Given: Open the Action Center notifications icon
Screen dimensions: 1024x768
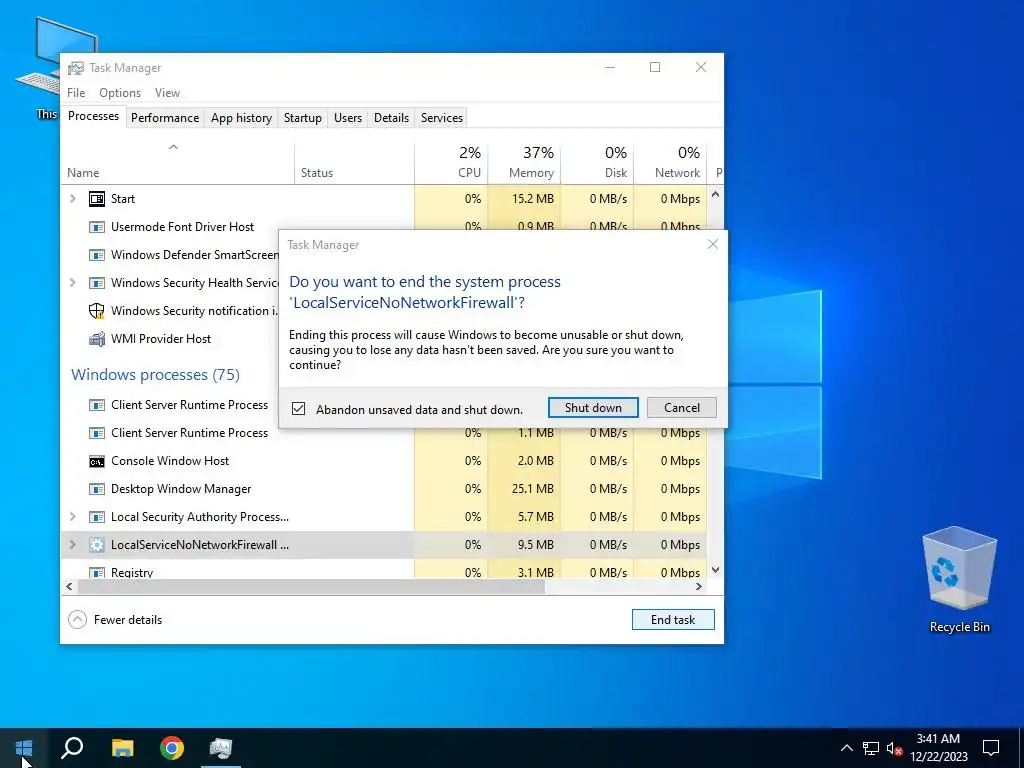Looking at the screenshot, I should (x=991, y=748).
